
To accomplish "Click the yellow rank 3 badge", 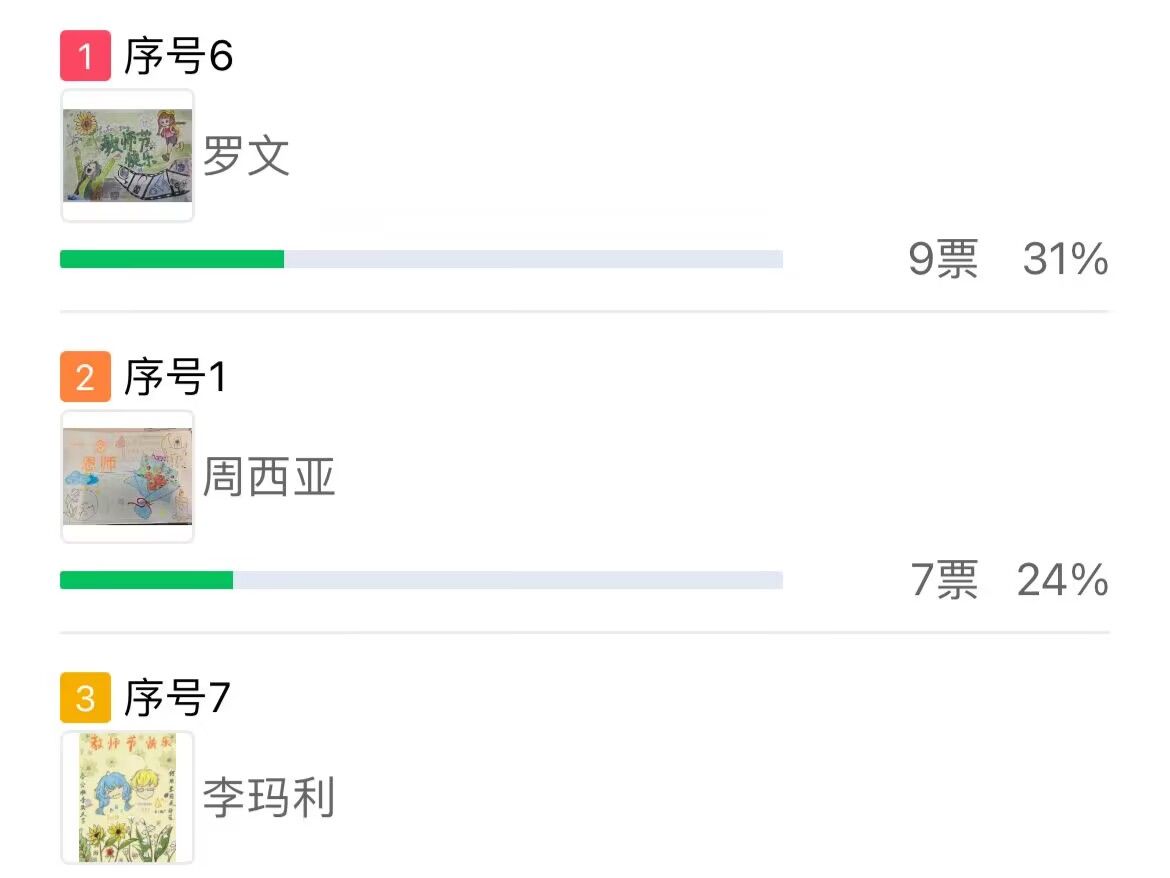I will pyautogui.click(x=85, y=698).
